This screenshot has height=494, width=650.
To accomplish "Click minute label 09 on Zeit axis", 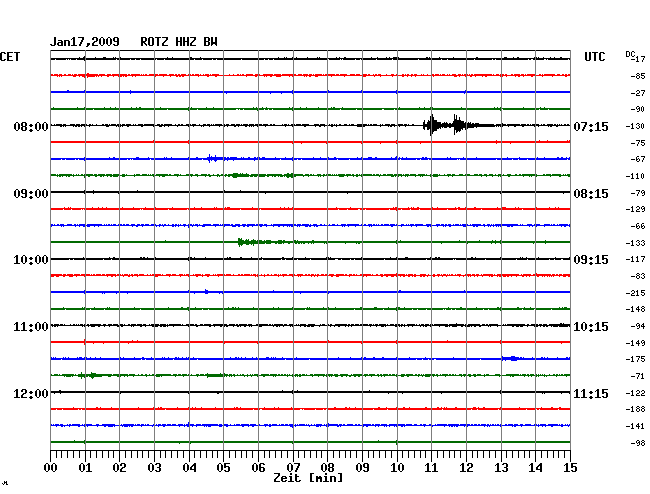I will point(362,468).
